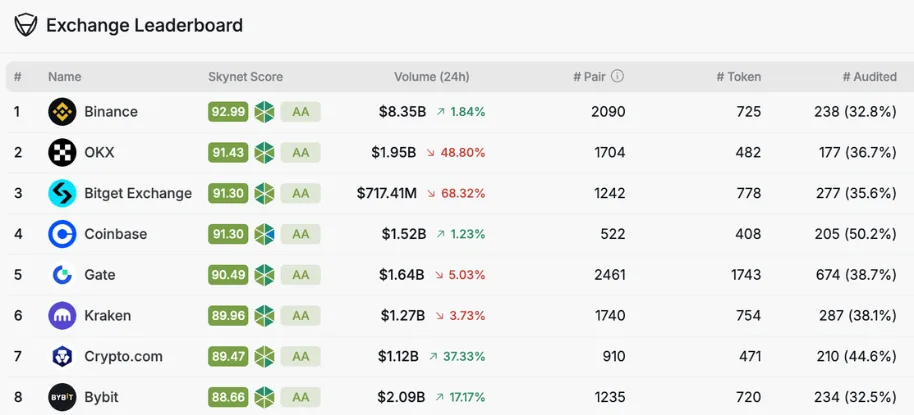Click the 1743 token count for Gate
Screen dimensions: 914x415
[746, 275]
